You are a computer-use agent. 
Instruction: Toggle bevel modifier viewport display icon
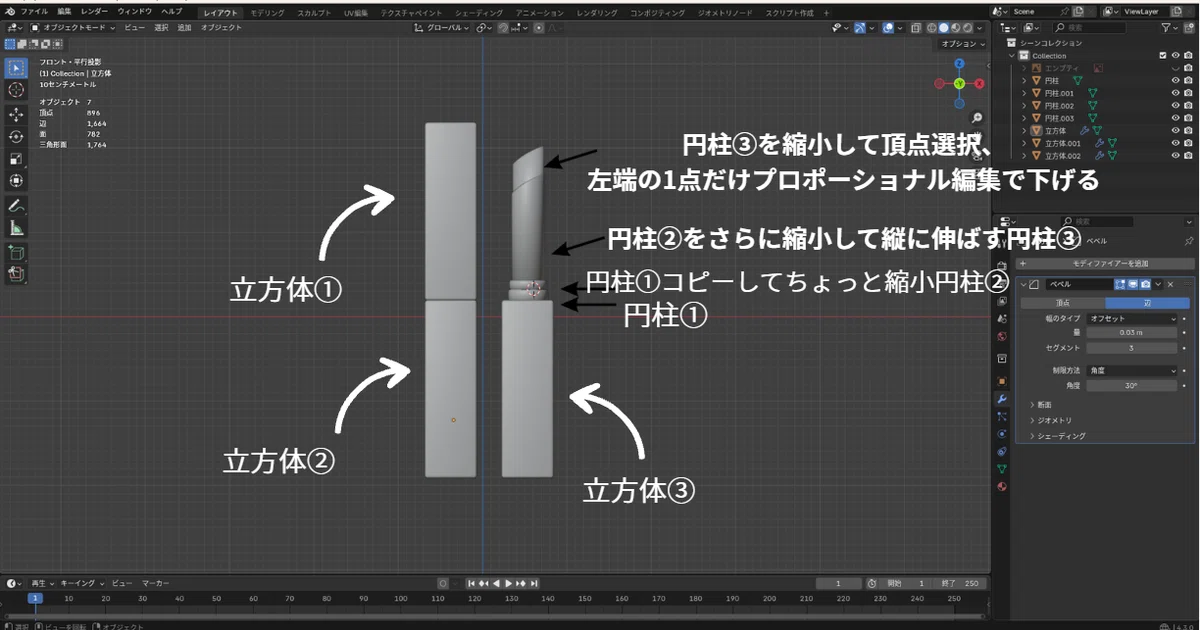(x=1134, y=284)
